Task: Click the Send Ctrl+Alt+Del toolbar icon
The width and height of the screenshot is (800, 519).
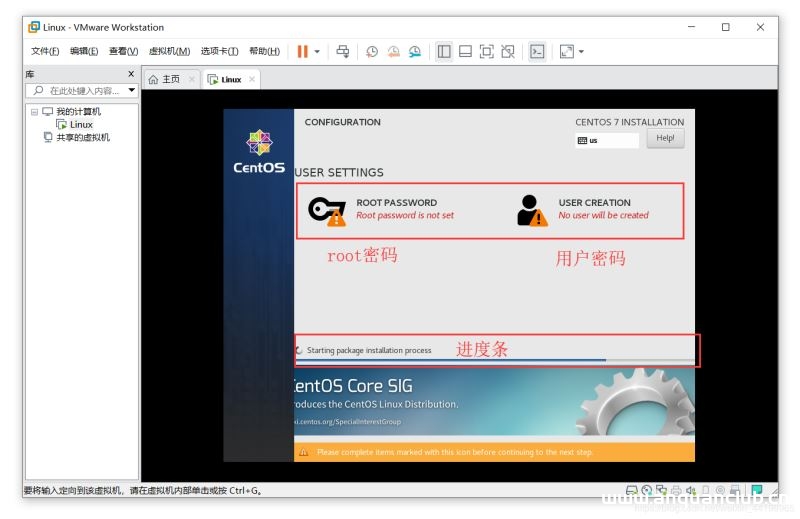Action: point(343,51)
